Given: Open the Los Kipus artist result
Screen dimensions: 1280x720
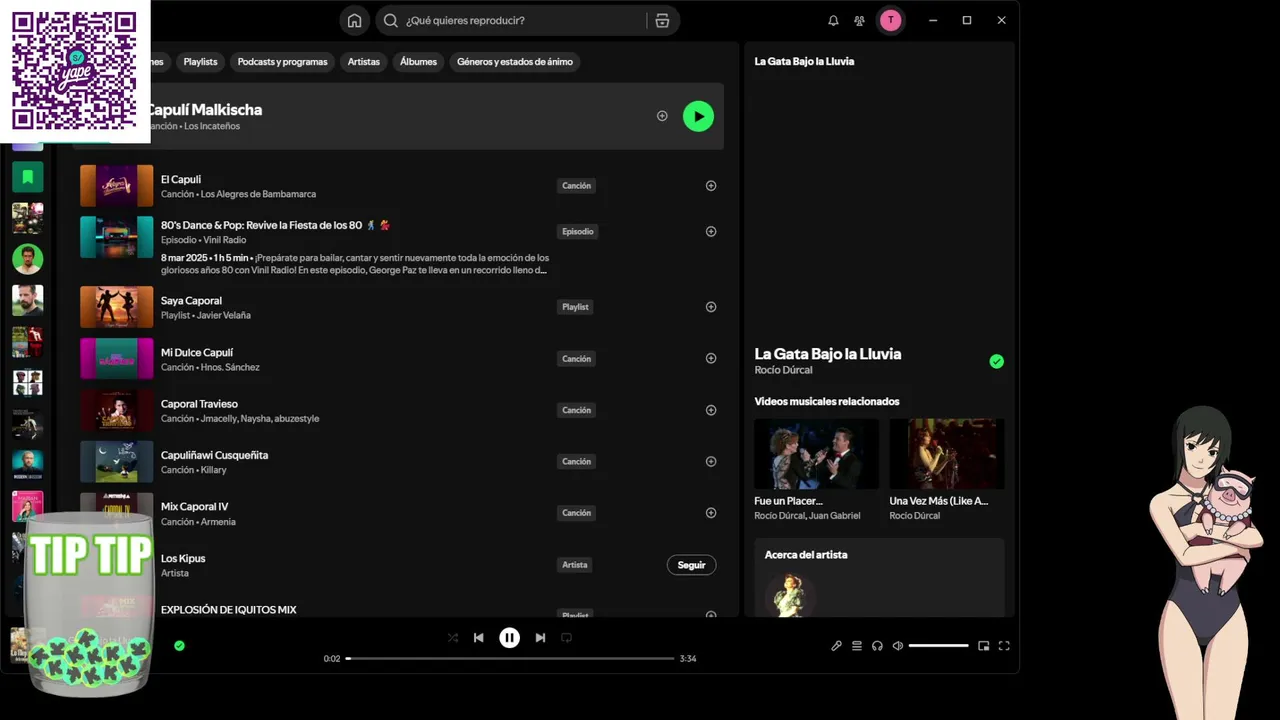Looking at the screenshot, I should point(183,558).
